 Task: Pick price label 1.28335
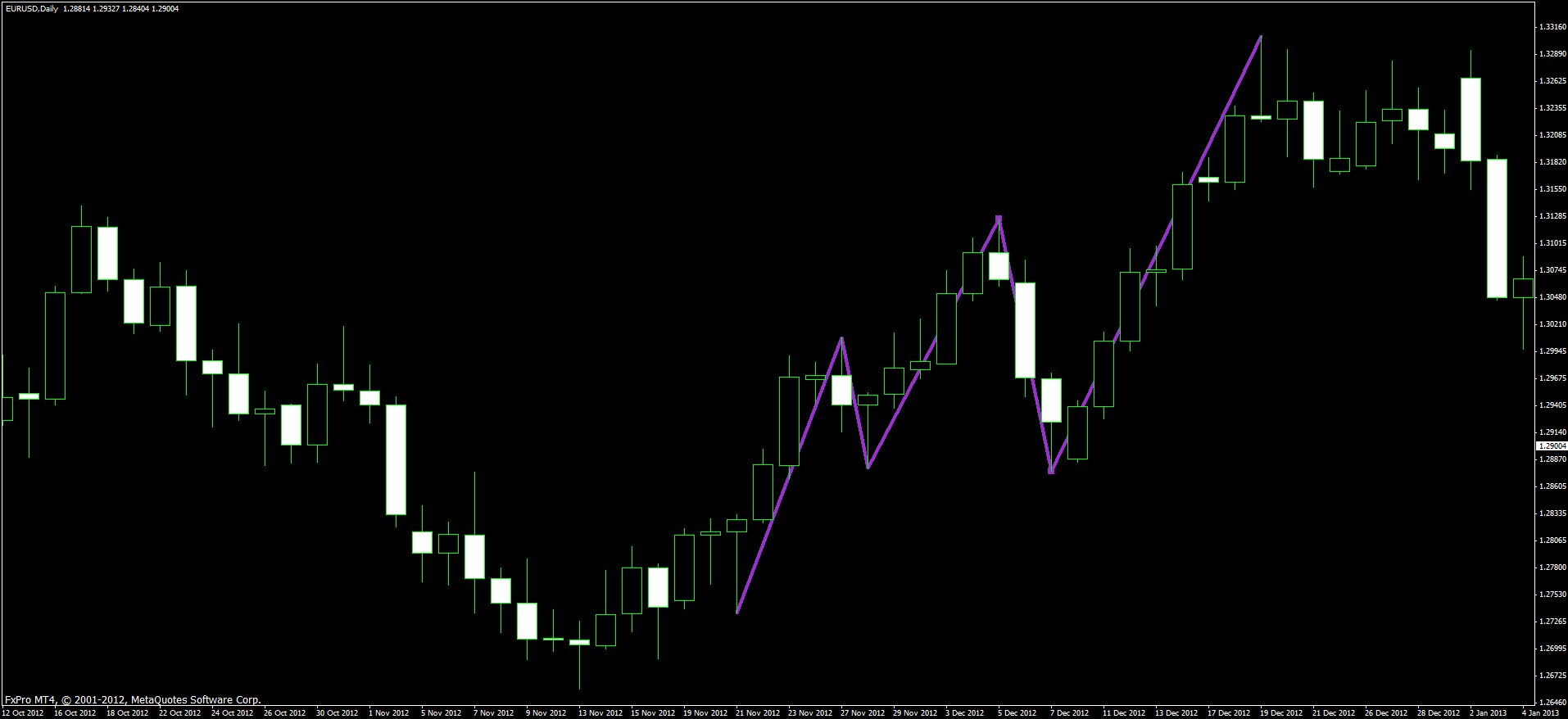click(1552, 513)
